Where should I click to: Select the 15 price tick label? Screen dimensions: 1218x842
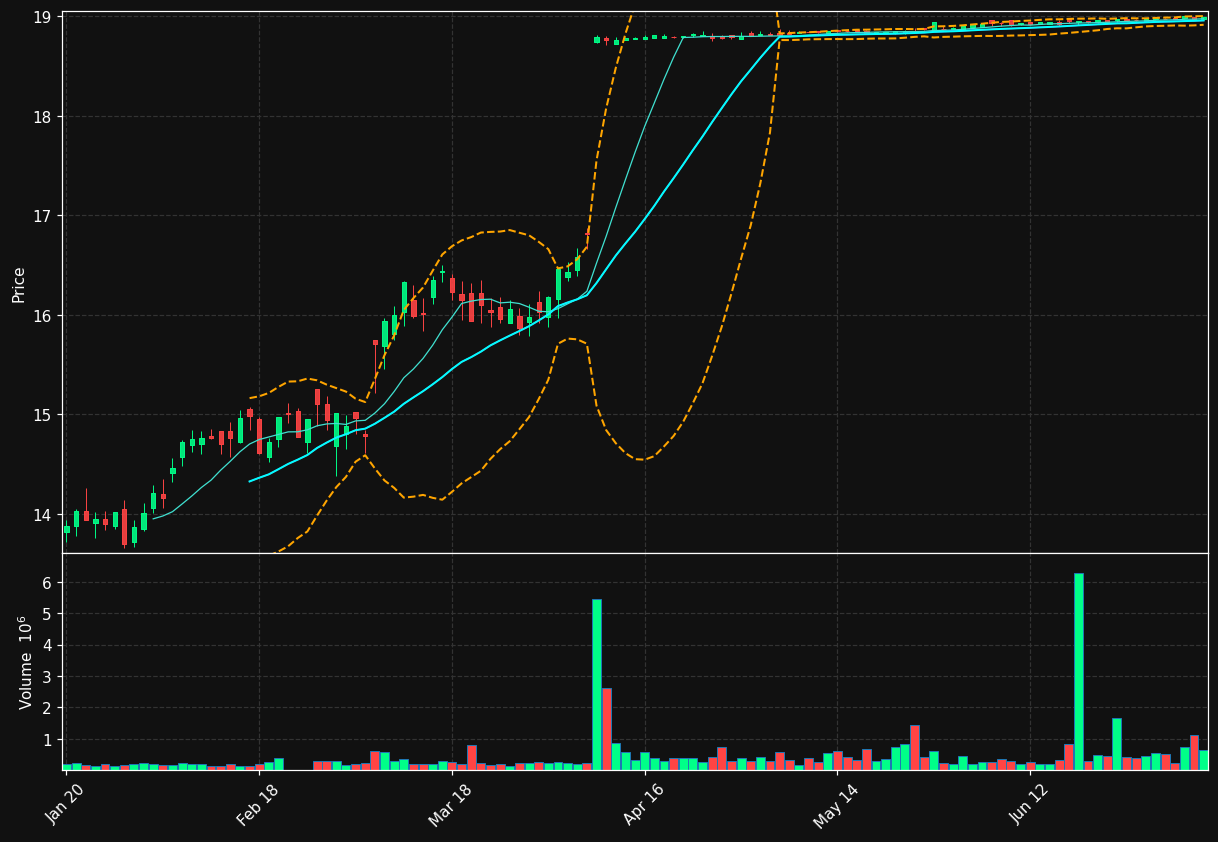pos(41,415)
